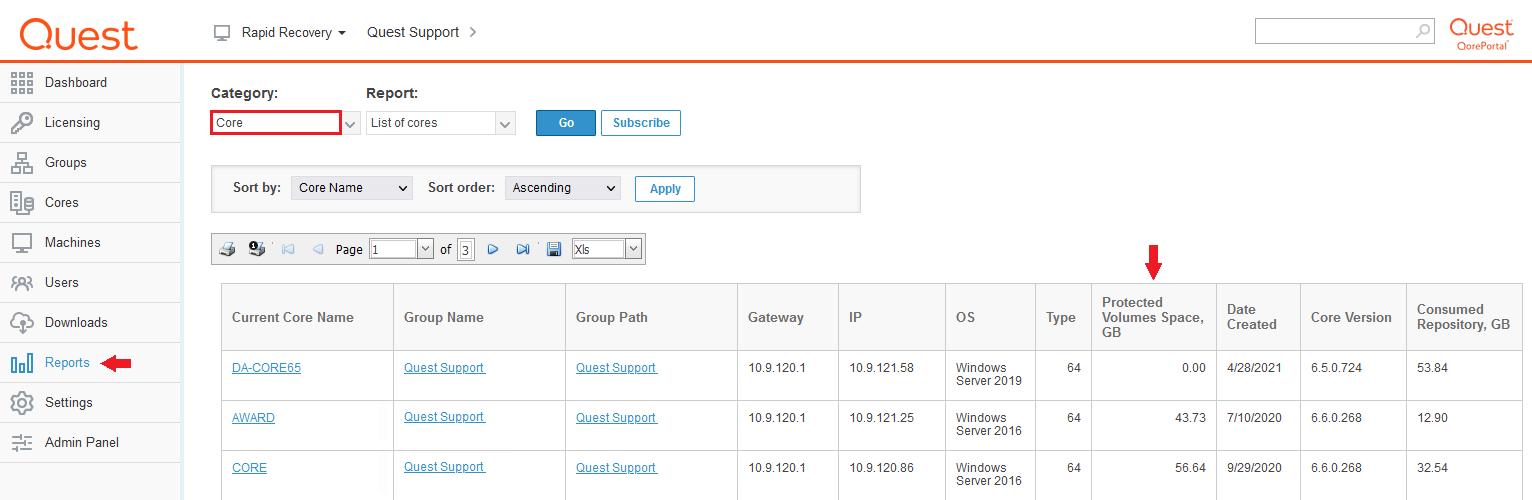Screen dimensions: 1532x500
Task: Click the Users people icon
Action: (x=22, y=282)
